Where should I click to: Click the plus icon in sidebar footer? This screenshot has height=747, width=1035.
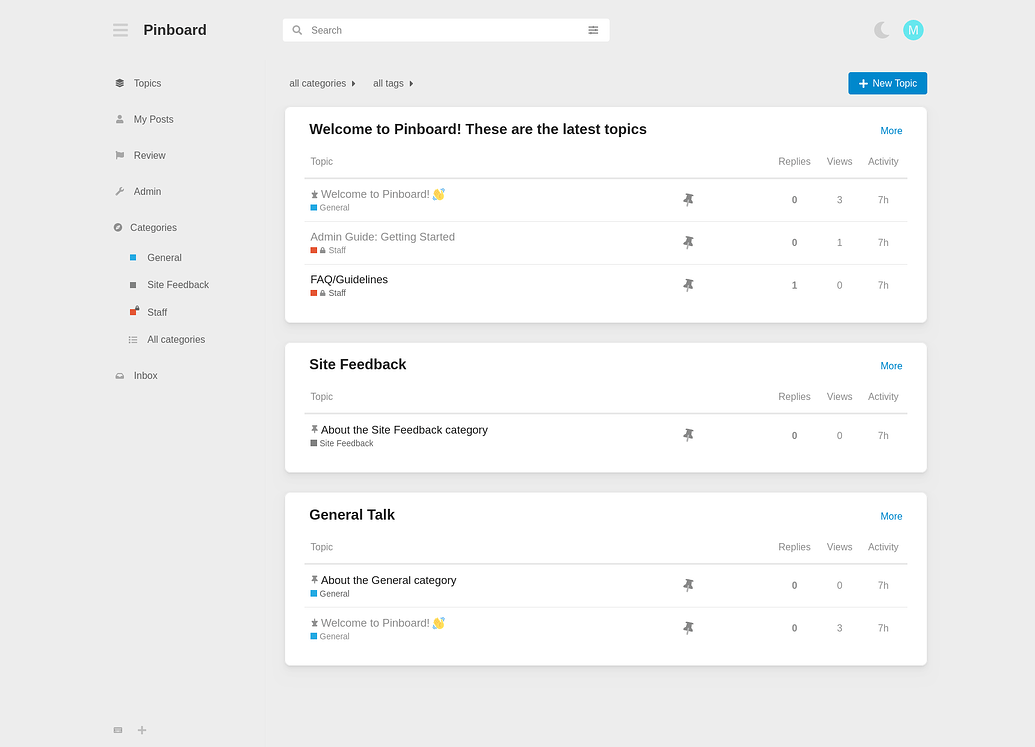[142, 730]
